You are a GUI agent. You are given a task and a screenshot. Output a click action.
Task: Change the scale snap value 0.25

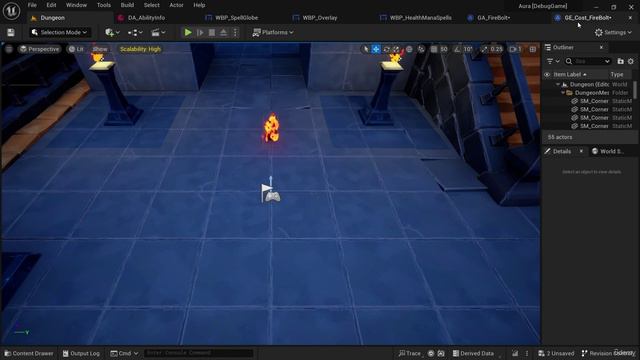[x=496, y=49]
